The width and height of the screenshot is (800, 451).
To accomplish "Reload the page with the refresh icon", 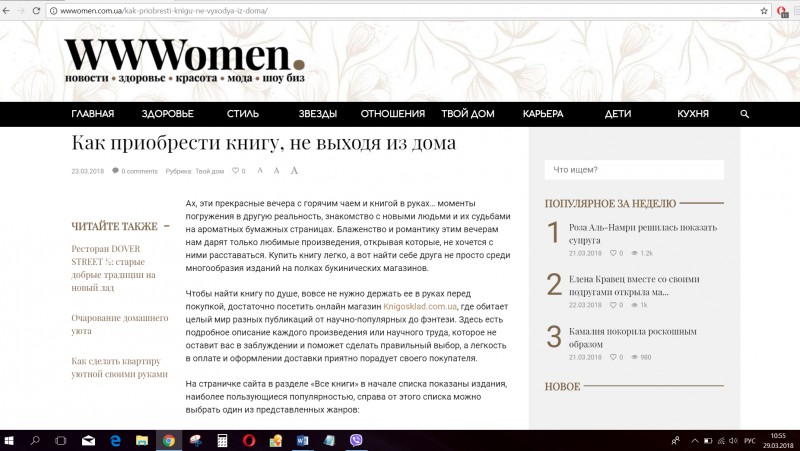I will 36,11.
